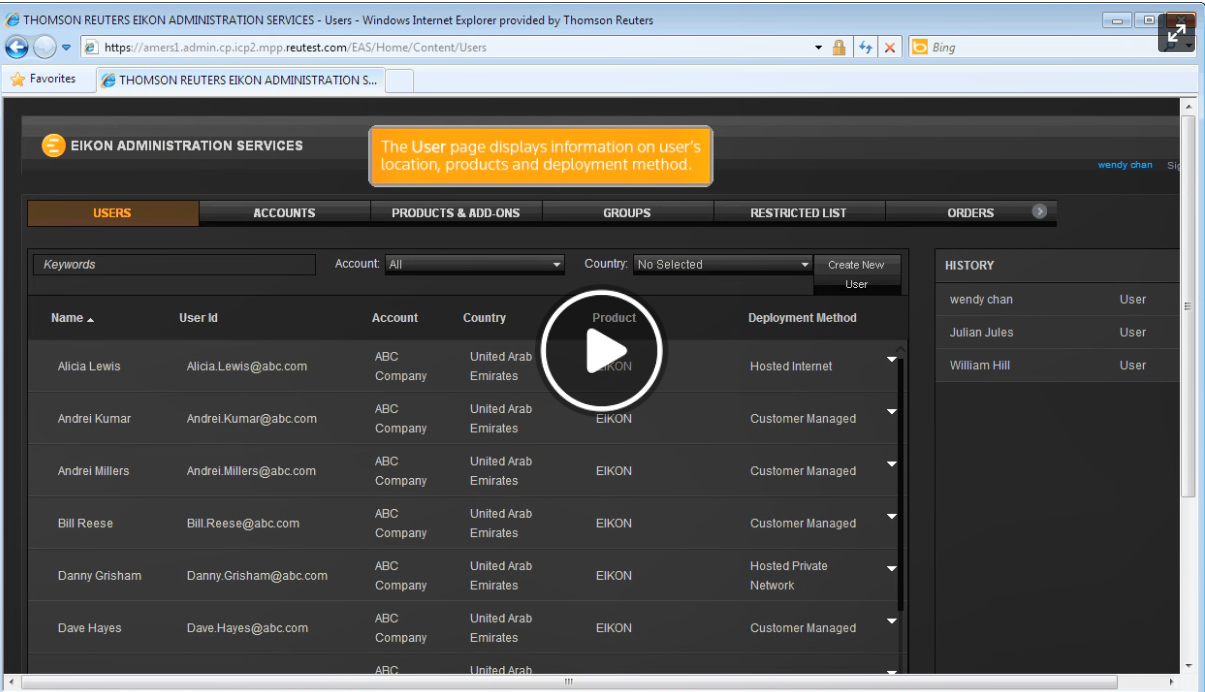The image size is (1205, 692).
Task: Click the Eikon orange logo icon
Action: pos(54,146)
